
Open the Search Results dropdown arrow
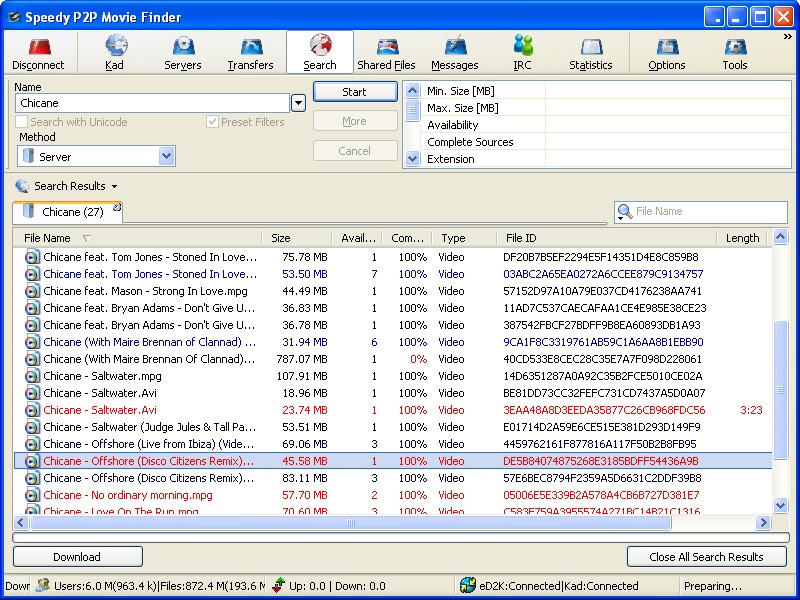(x=114, y=187)
